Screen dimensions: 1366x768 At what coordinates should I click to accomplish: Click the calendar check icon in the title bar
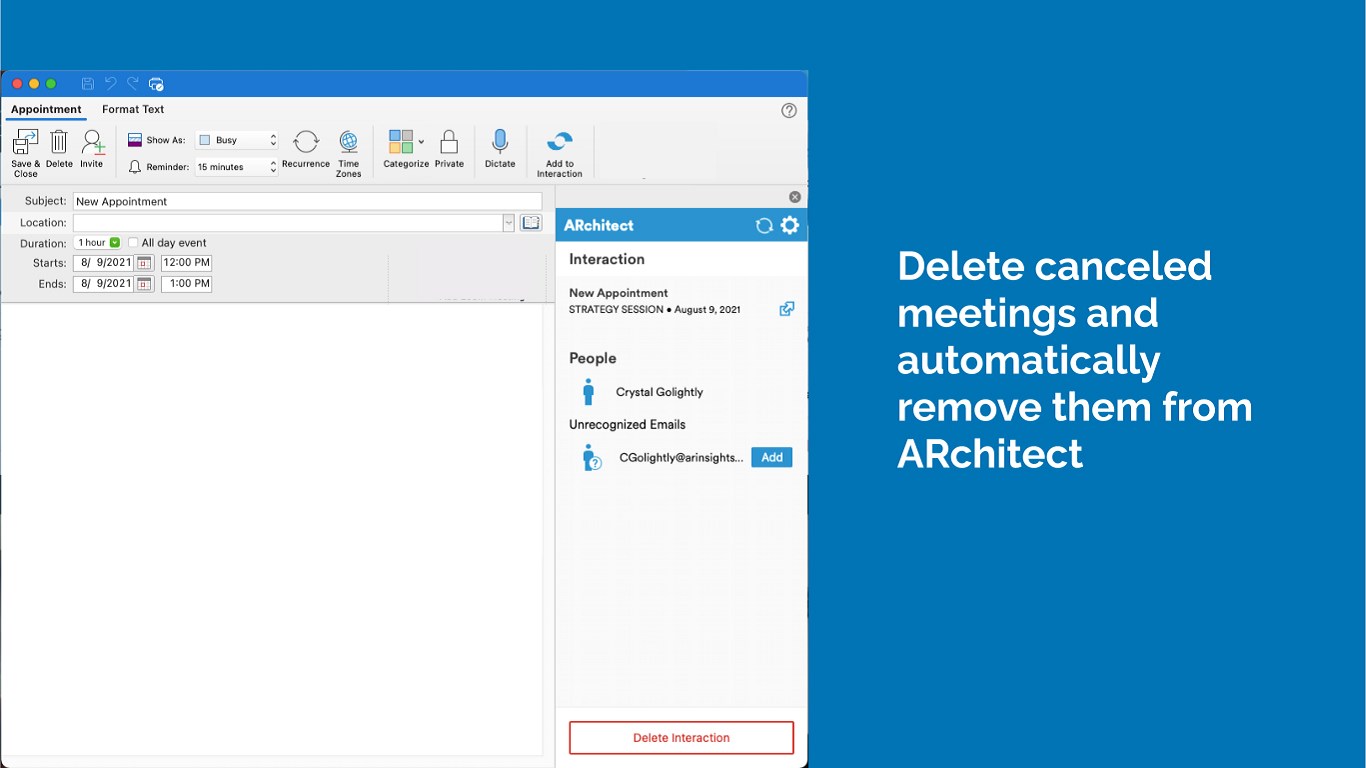click(156, 84)
